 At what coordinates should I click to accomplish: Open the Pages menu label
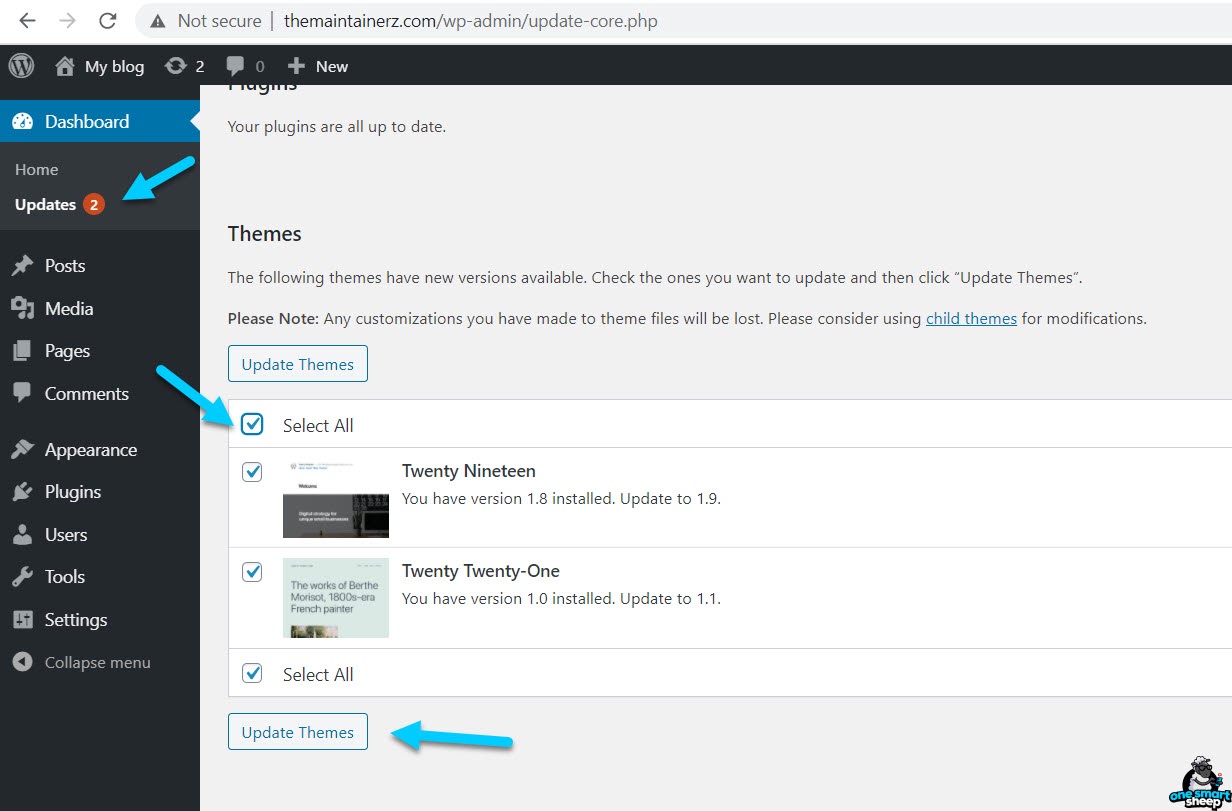67,351
